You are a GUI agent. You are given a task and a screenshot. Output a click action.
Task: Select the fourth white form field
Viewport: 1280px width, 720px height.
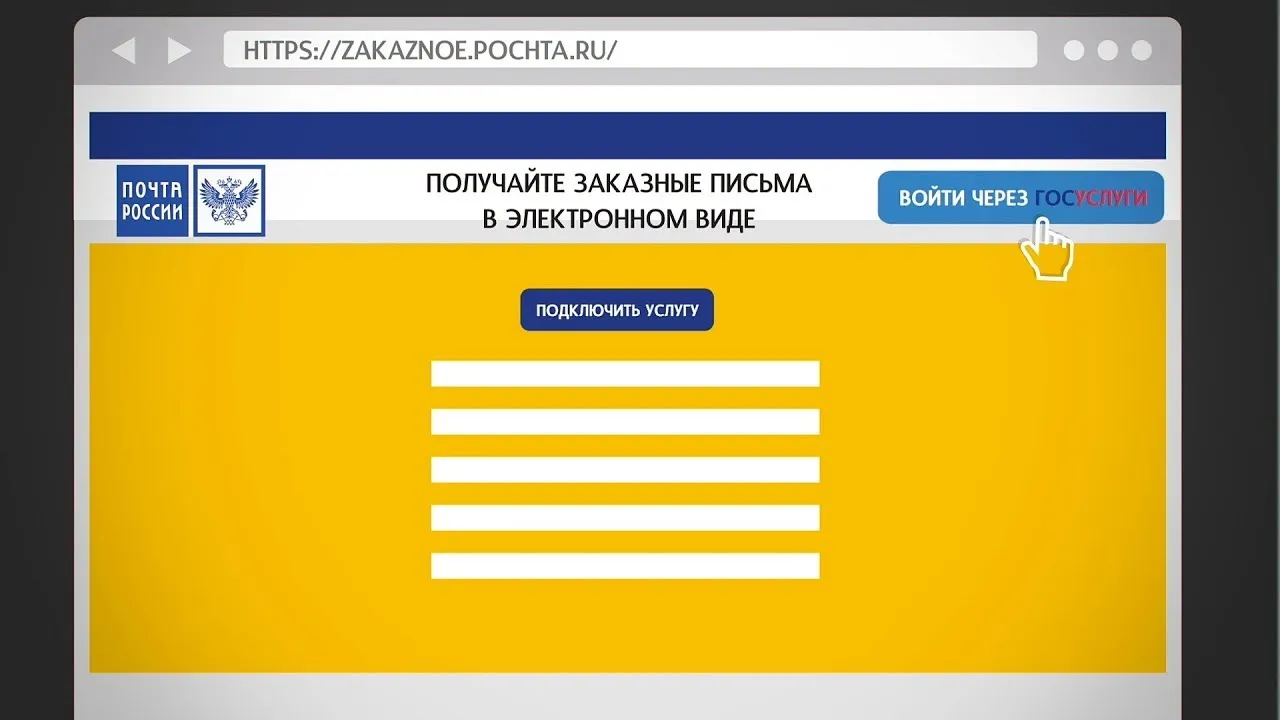coord(625,518)
